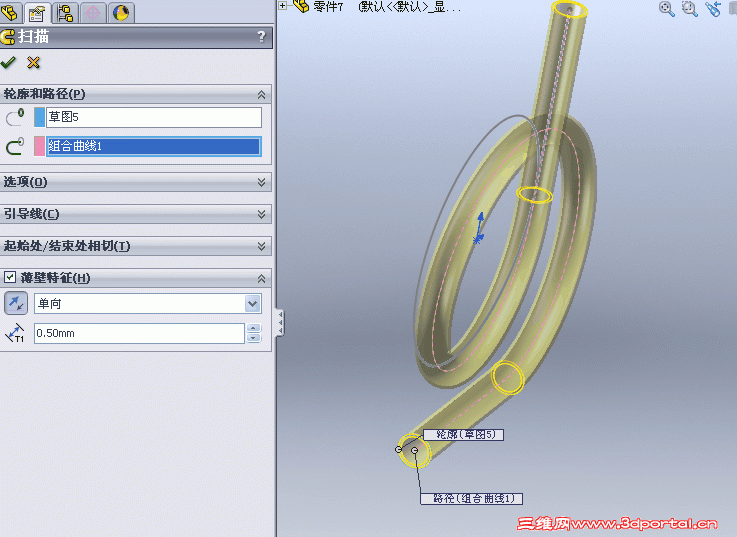The width and height of the screenshot is (737, 537).
Task: Expand the 选项(O) section
Action: [261, 182]
